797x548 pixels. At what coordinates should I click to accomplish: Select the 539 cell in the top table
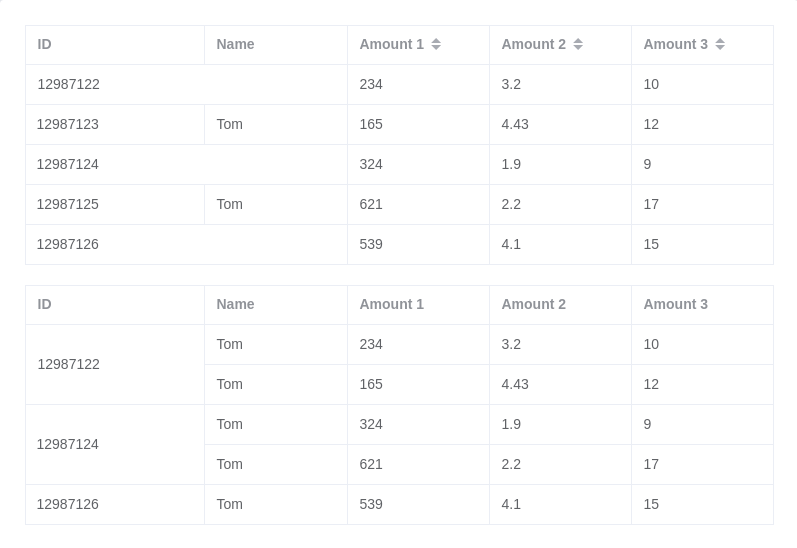tap(371, 244)
